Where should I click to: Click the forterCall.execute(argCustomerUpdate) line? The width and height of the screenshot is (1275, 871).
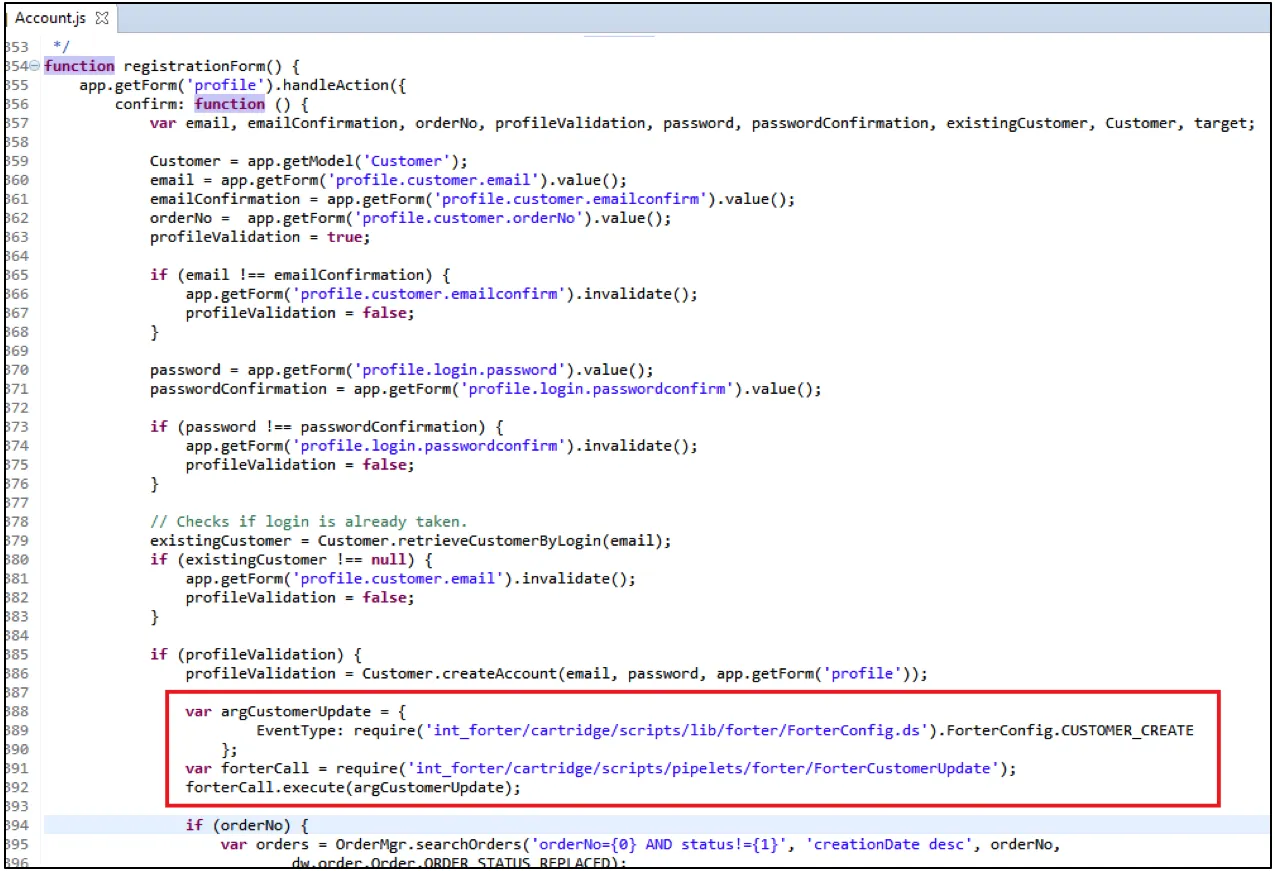(x=353, y=788)
